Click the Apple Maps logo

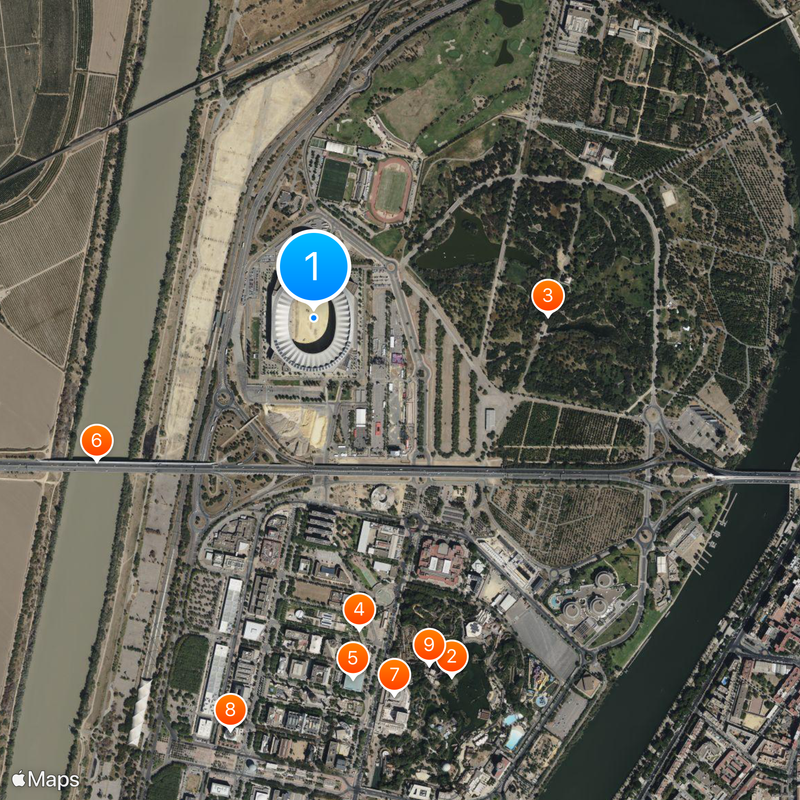coord(45,779)
